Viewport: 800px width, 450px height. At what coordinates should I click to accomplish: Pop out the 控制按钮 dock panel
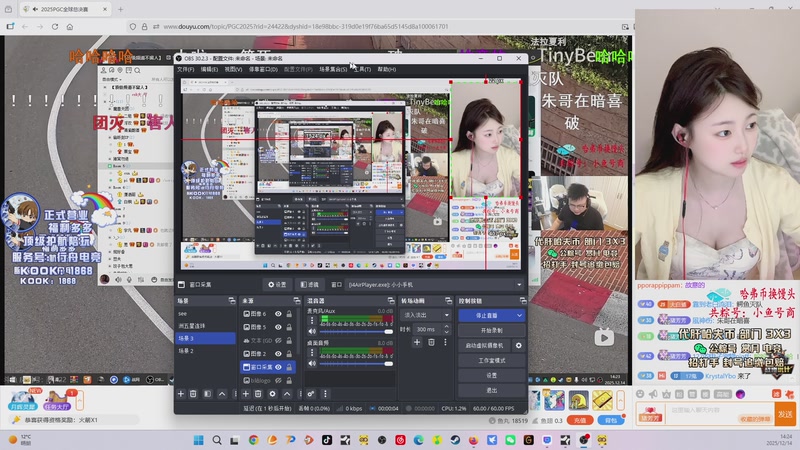click(522, 301)
